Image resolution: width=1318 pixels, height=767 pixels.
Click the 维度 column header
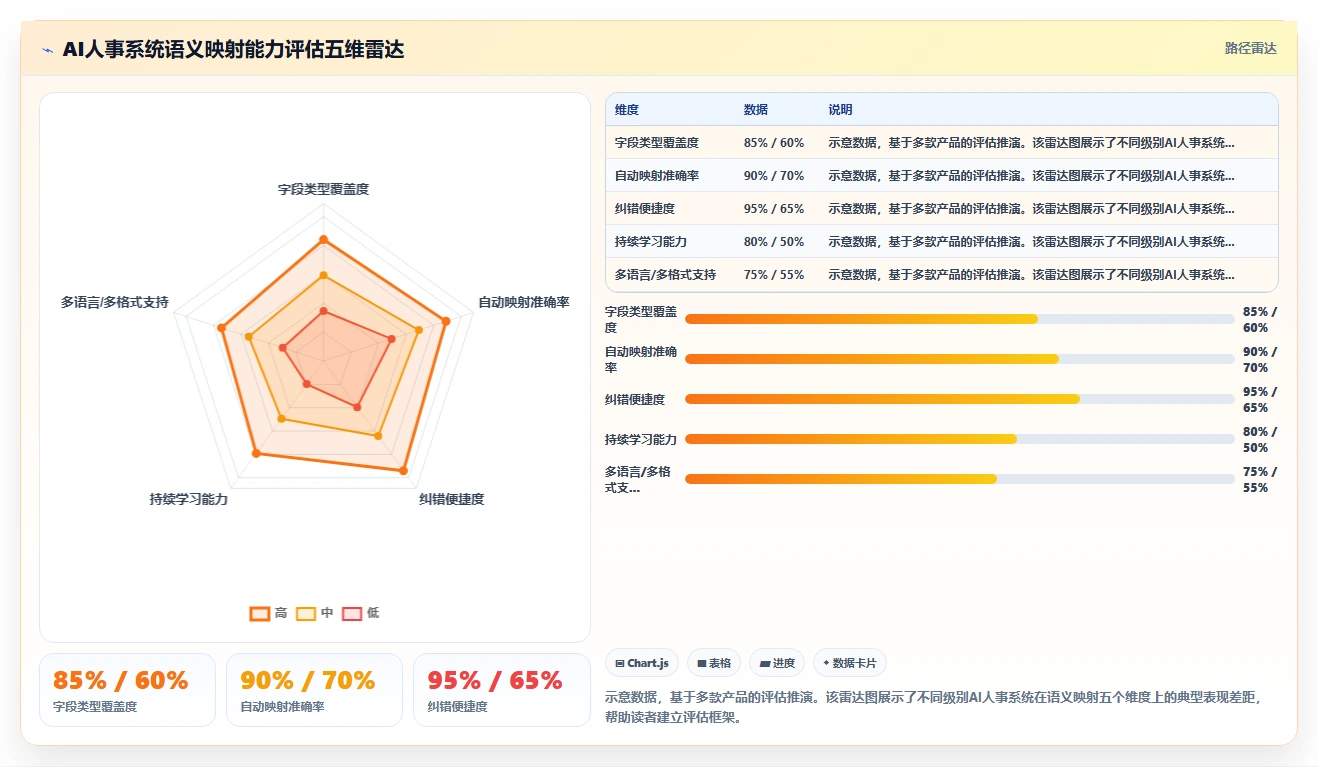627,110
